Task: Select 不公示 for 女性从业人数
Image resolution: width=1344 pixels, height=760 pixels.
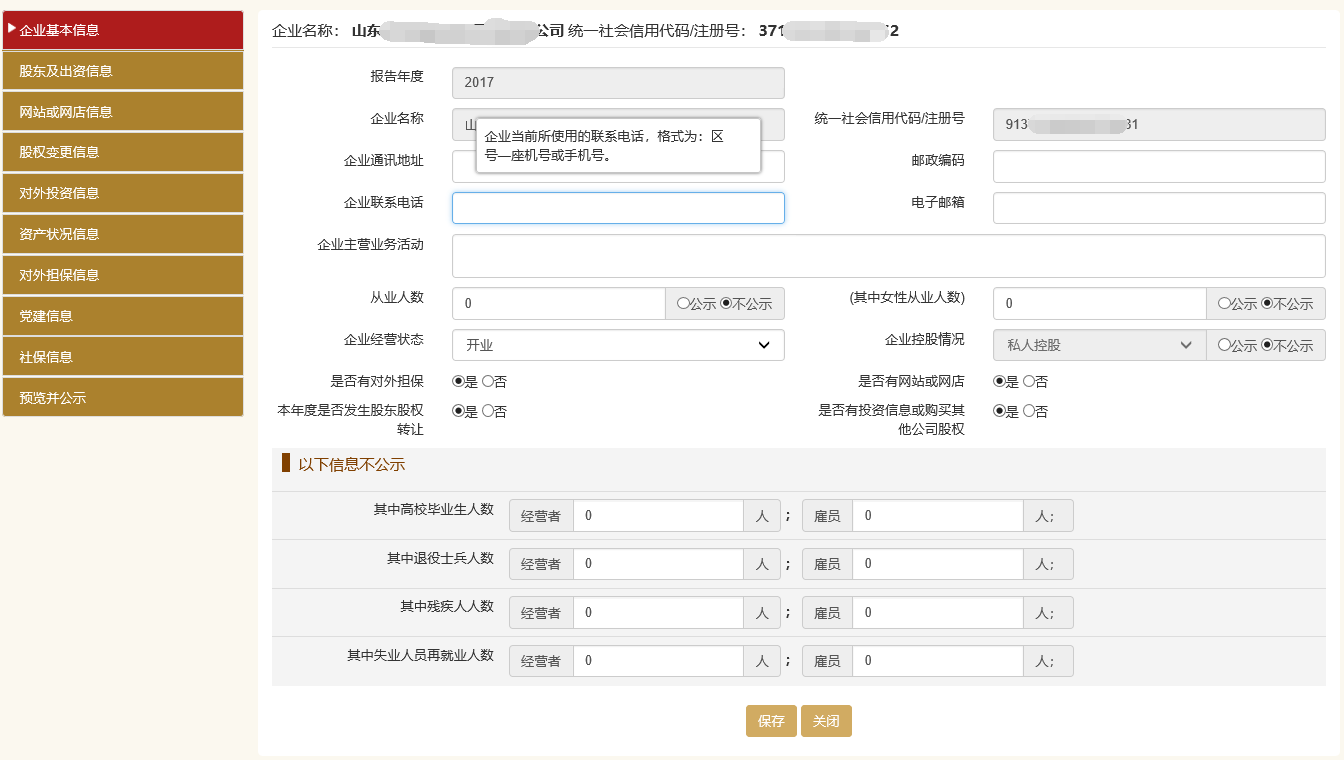Action: [1267, 304]
